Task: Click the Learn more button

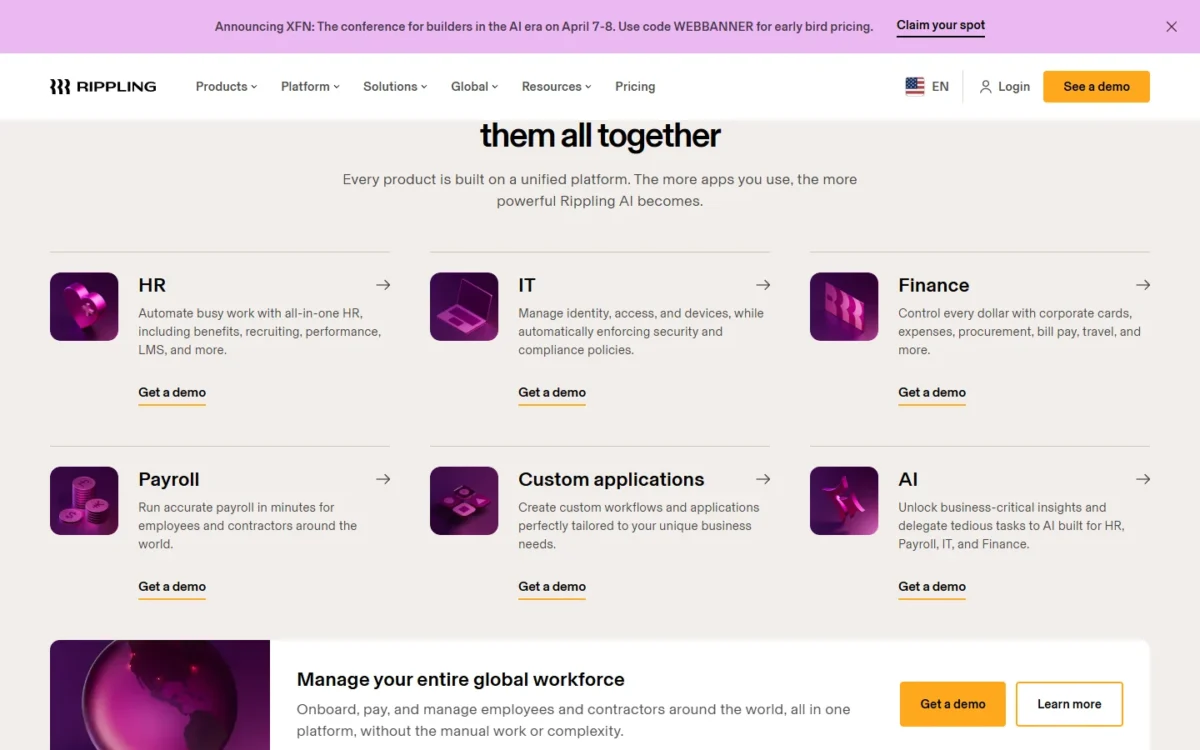Action: [x=1069, y=704]
